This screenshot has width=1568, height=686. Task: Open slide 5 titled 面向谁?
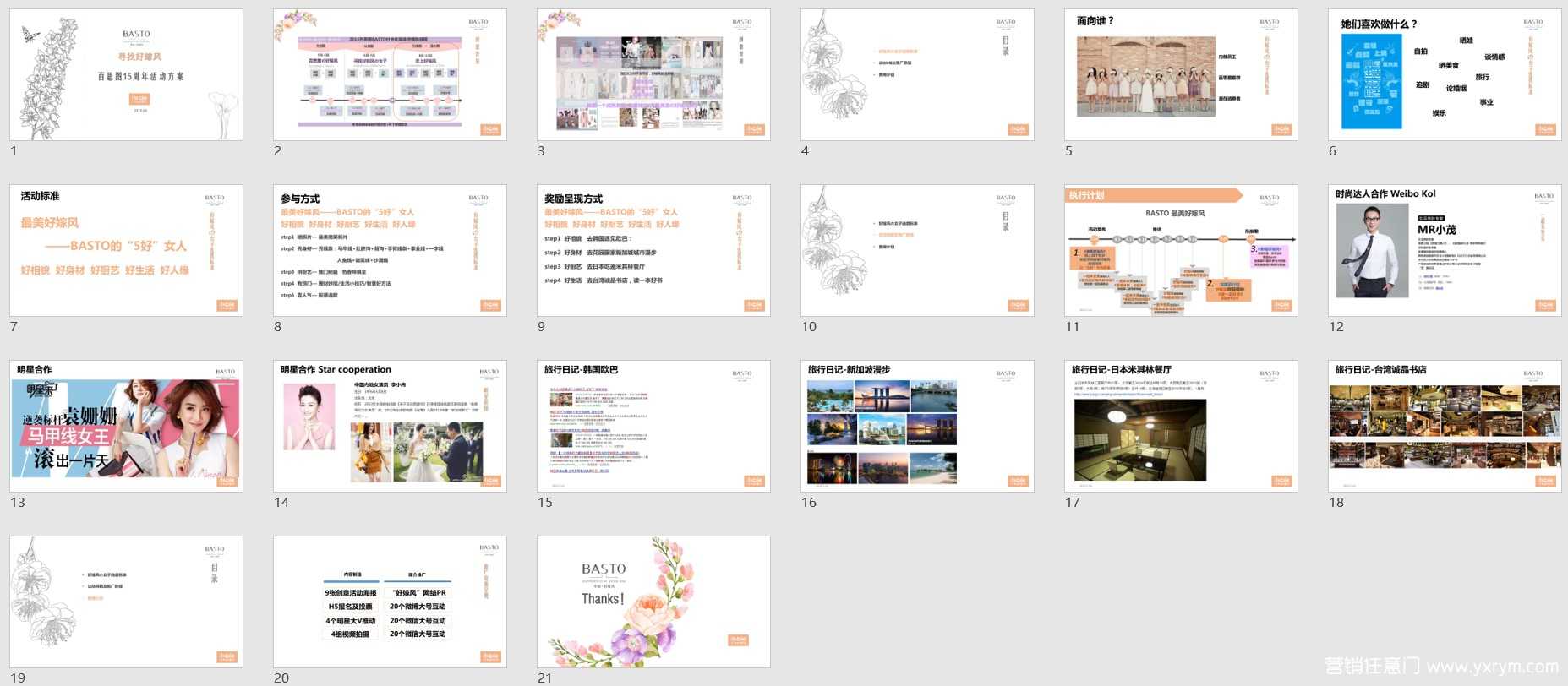[x=1181, y=74]
